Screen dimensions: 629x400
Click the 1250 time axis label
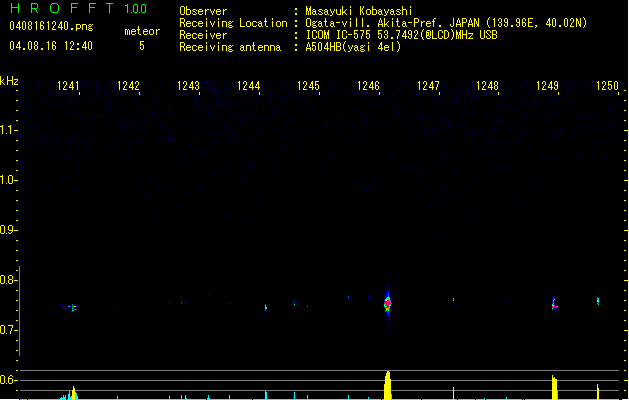607,87
